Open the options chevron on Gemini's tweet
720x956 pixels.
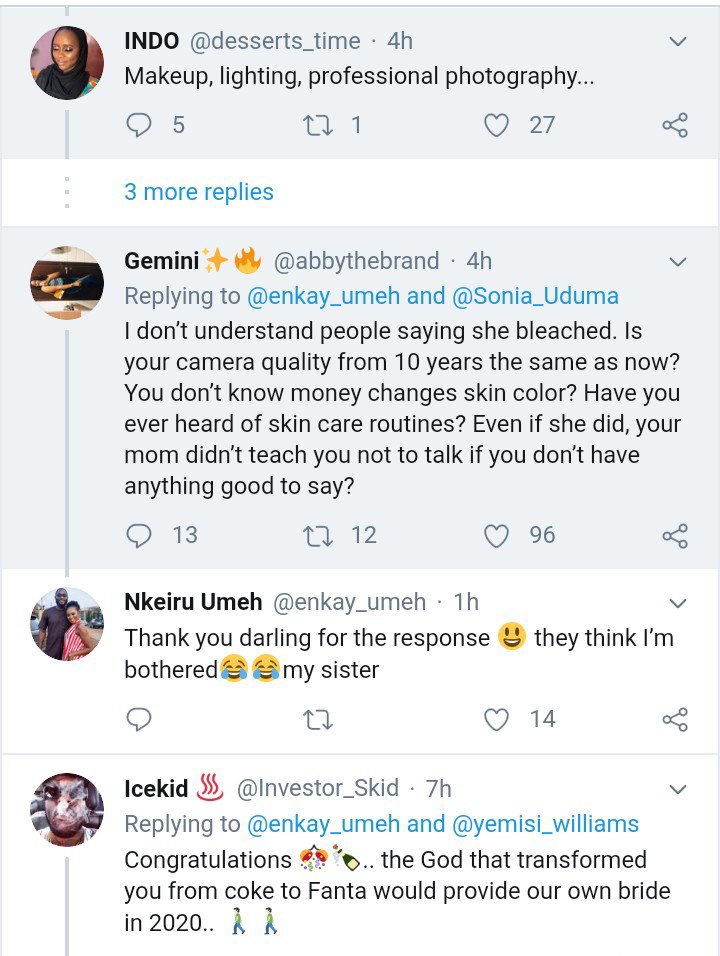pyautogui.click(x=677, y=262)
